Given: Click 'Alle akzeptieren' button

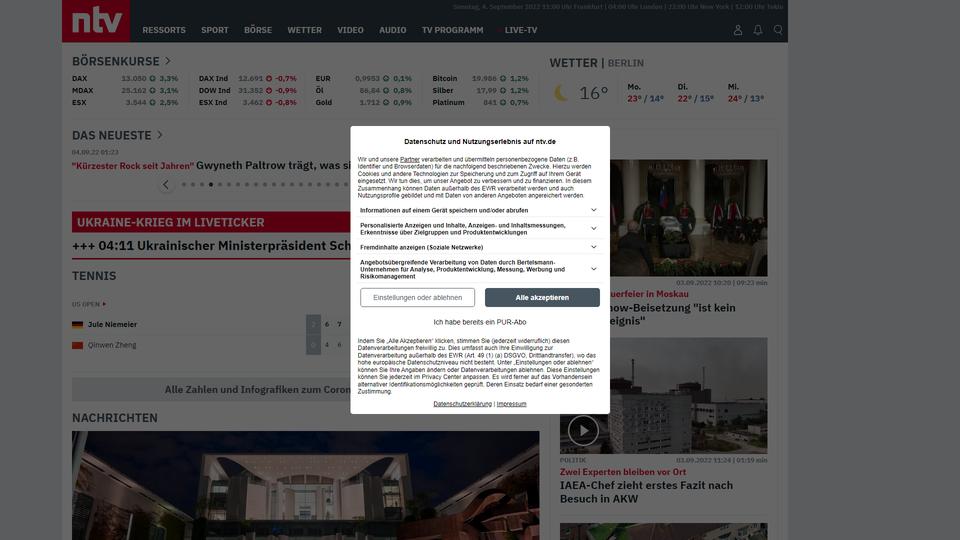Looking at the screenshot, I should click(542, 298).
